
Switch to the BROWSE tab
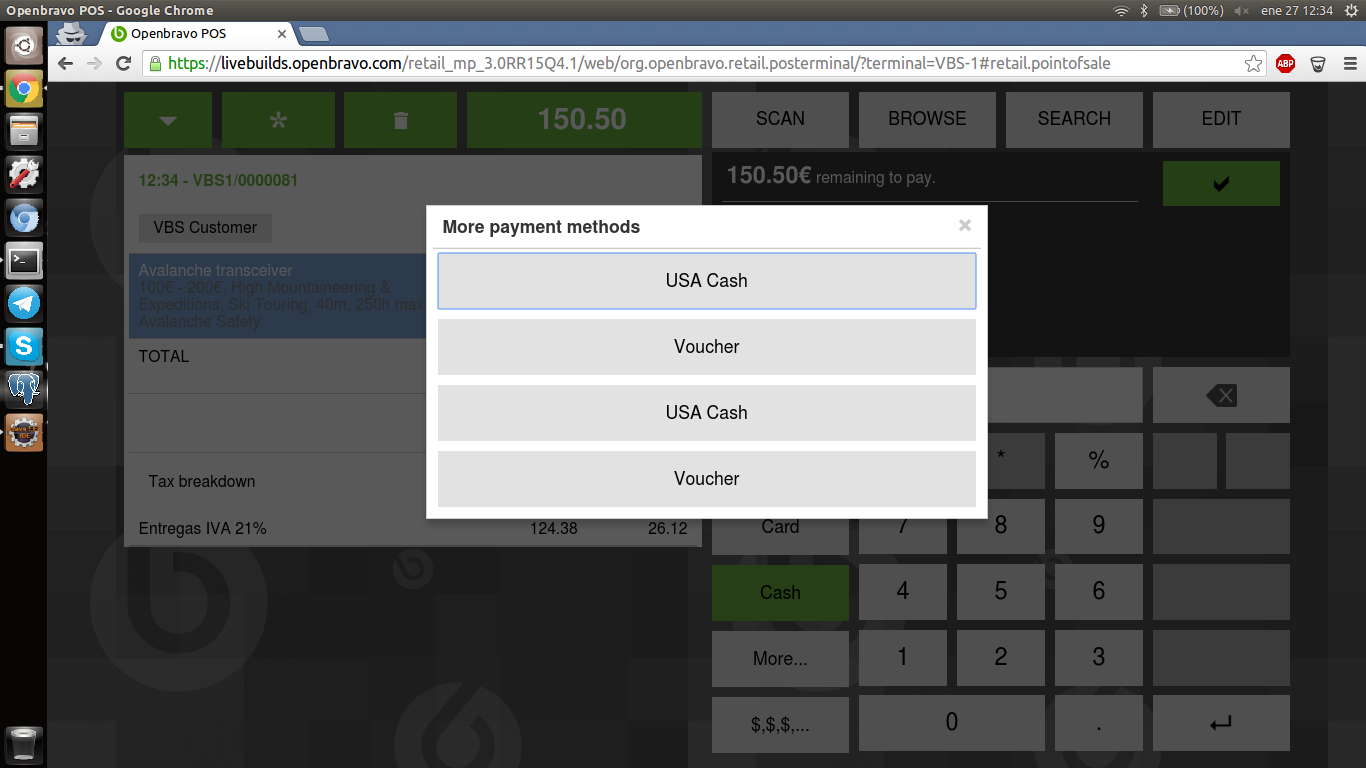[x=927, y=119]
